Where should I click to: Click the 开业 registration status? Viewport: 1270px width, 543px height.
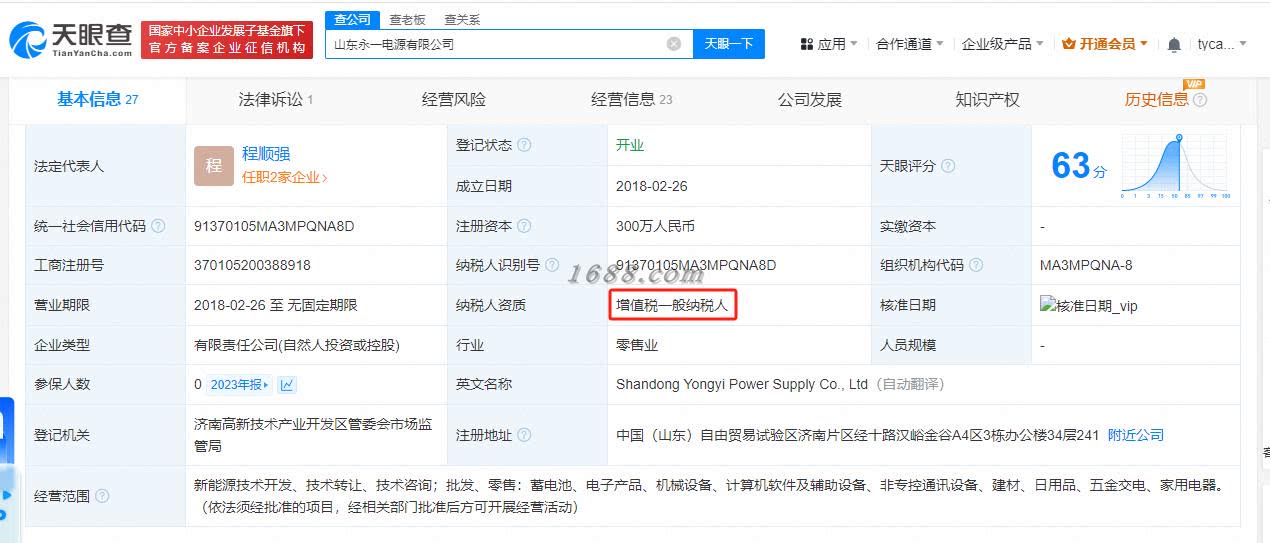630,145
